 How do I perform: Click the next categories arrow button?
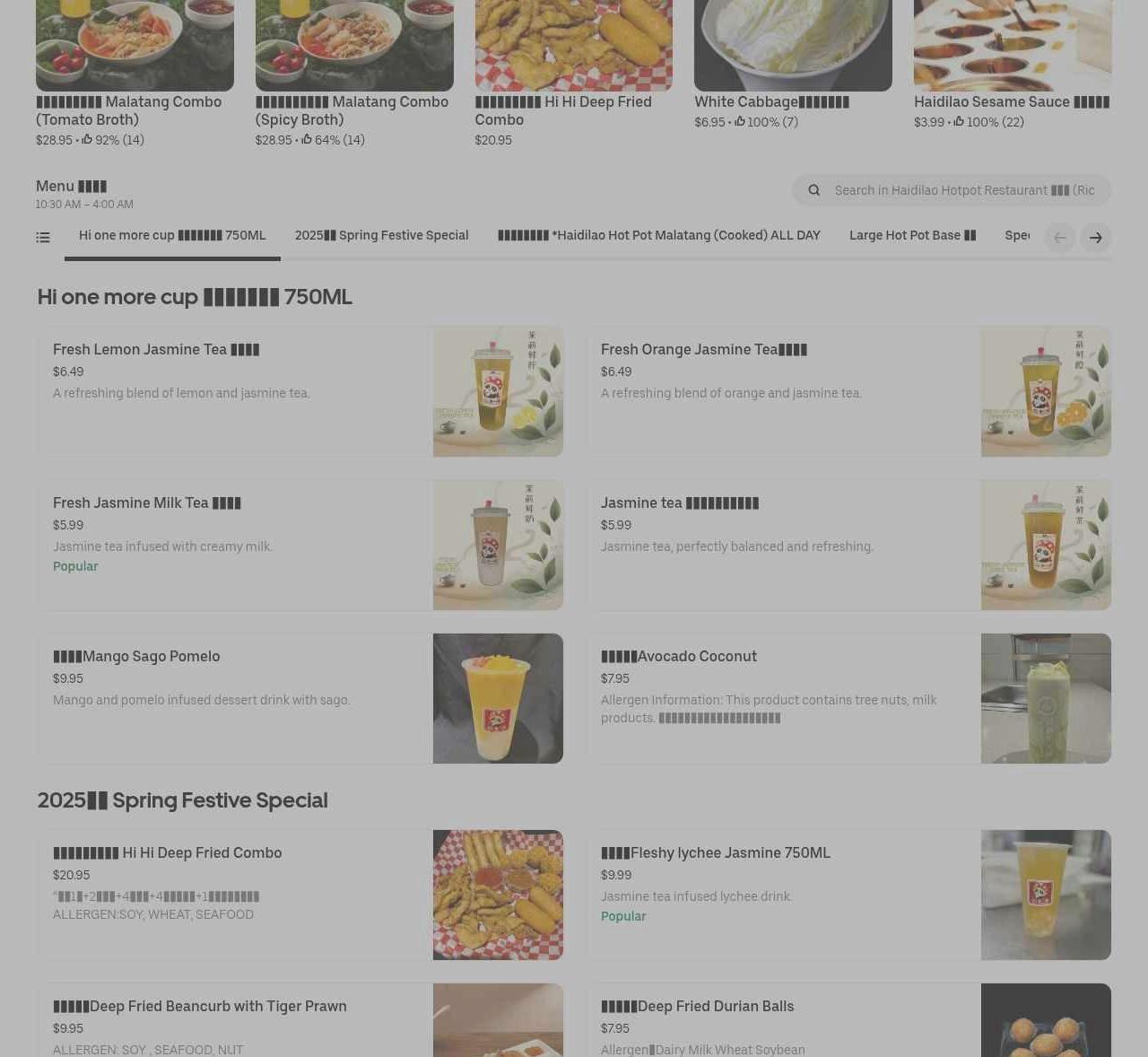(1095, 238)
